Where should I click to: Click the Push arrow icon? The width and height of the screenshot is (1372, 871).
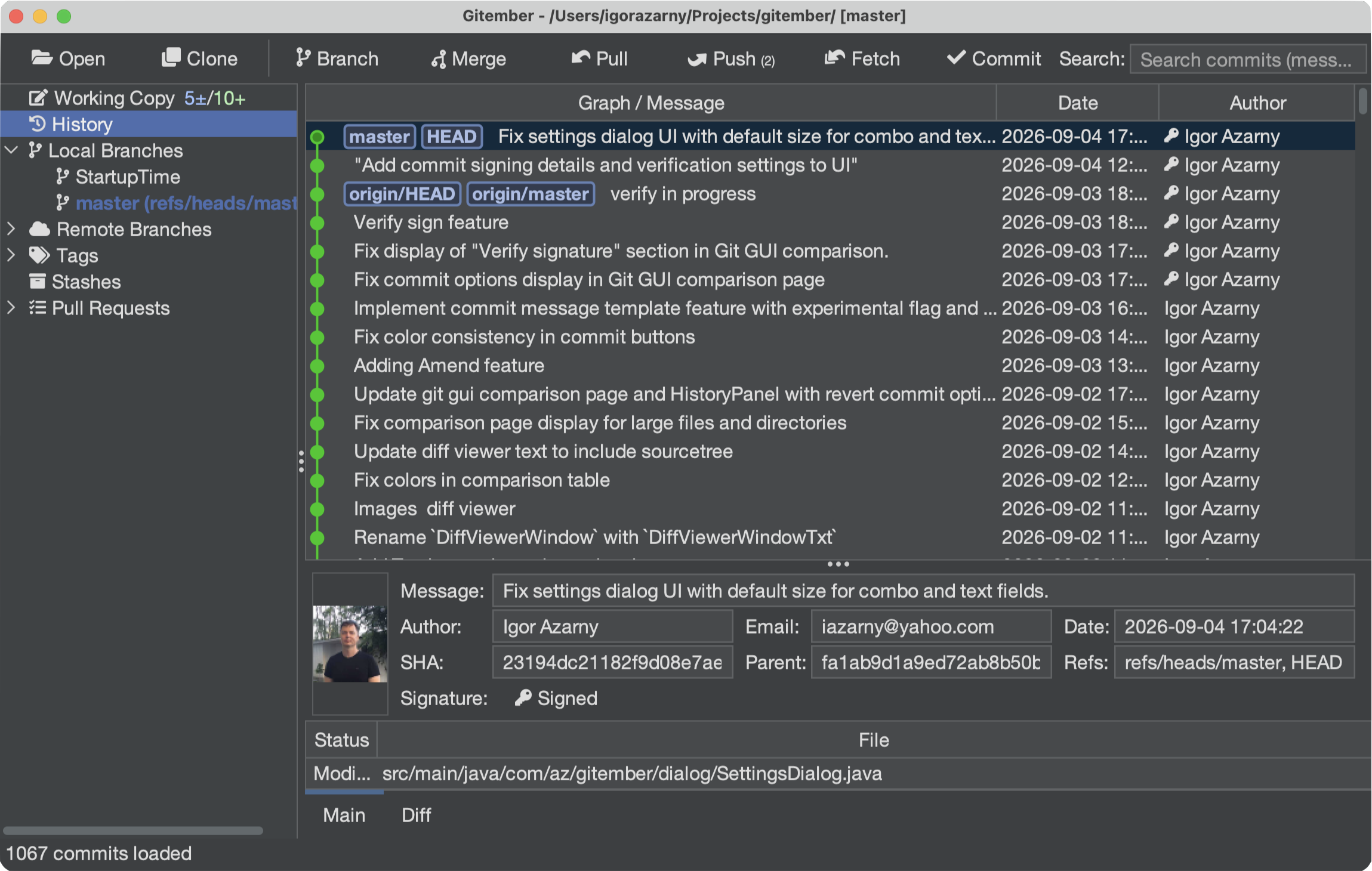(x=696, y=59)
